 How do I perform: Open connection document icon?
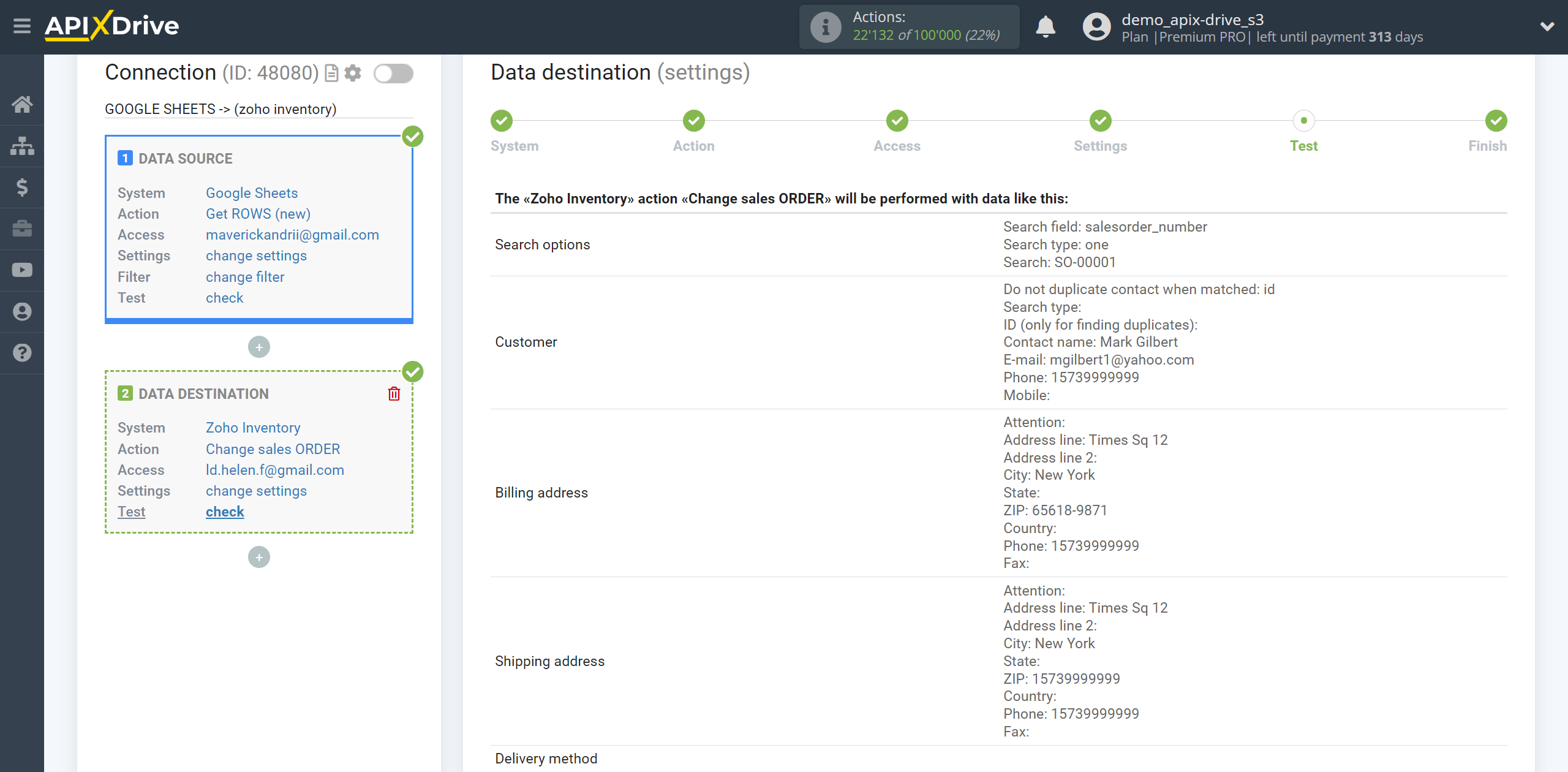331,74
